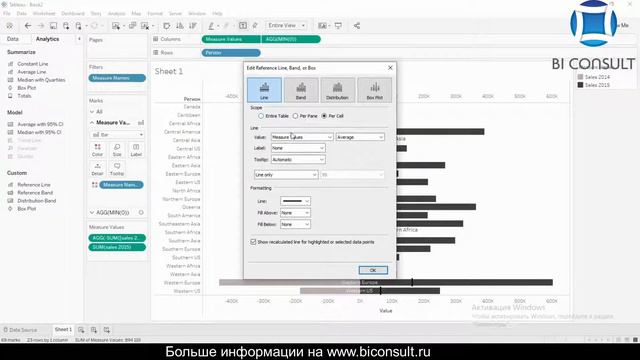This screenshot has width=640, height=360.
Task: Open the Line only dropdown
Action: [x=286, y=175]
